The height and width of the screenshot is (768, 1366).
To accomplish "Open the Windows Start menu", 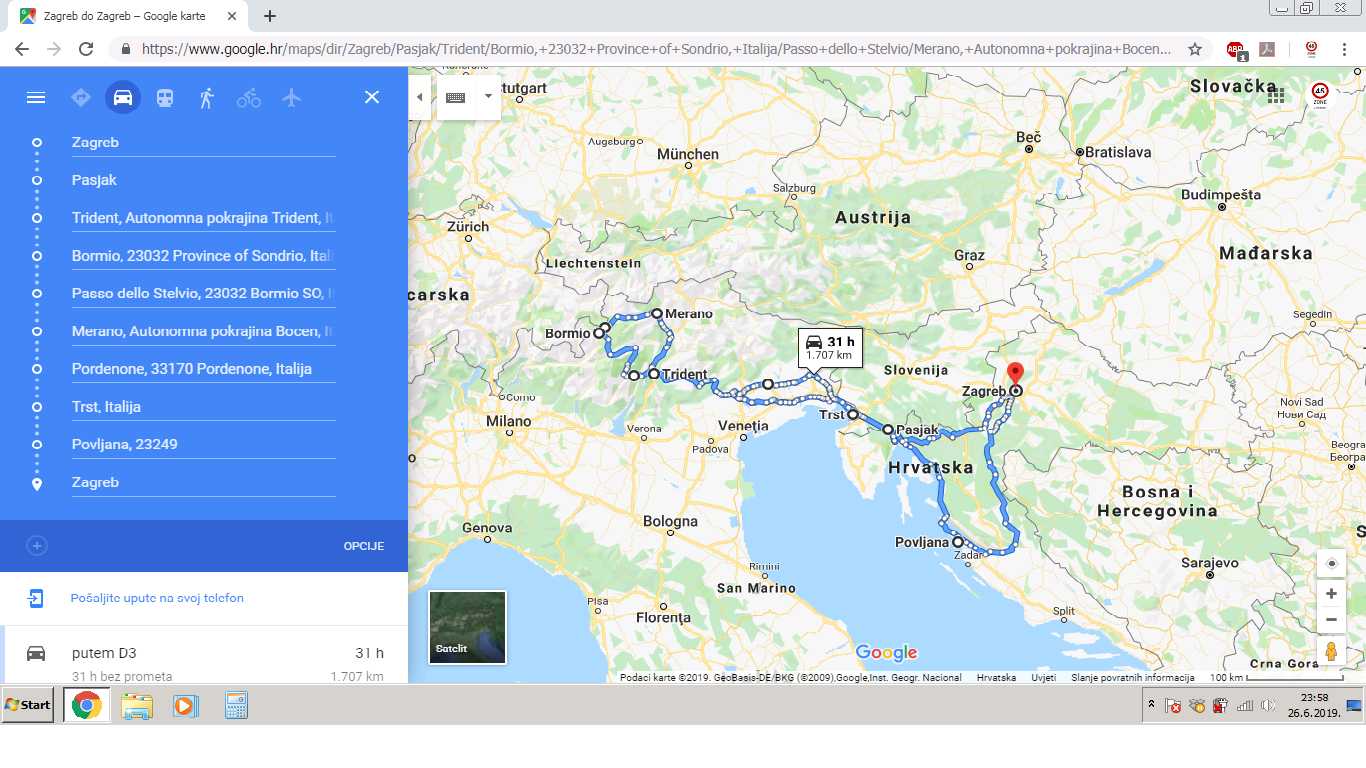I will click(x=28, y=705).
